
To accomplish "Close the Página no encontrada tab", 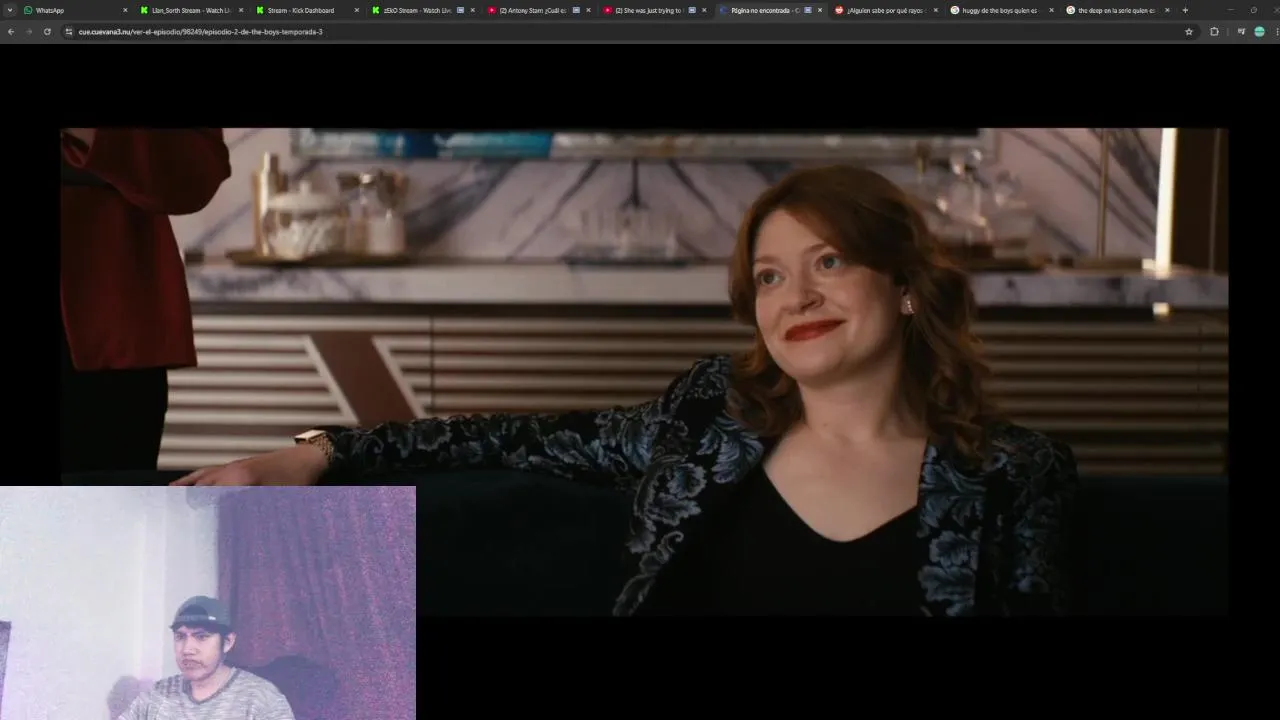I will (x=820, y=10).
